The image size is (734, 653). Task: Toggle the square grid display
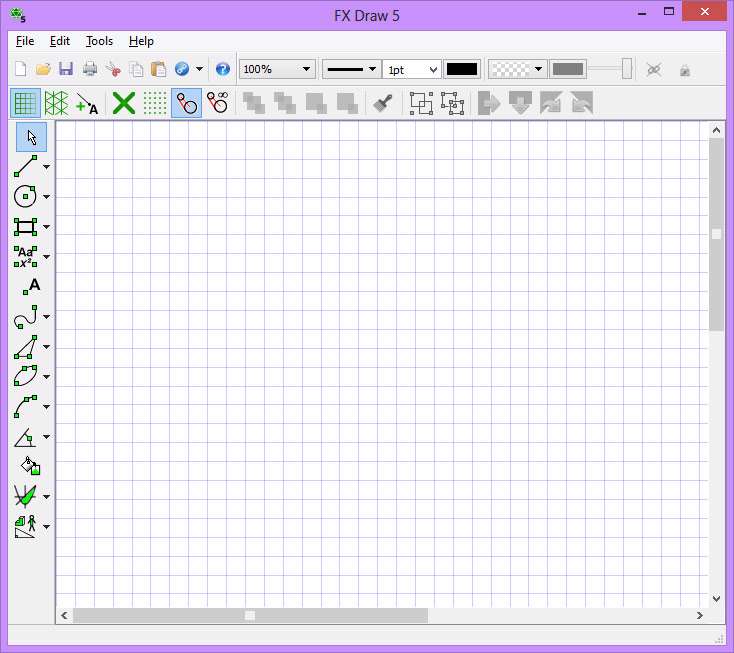point(25,103)
